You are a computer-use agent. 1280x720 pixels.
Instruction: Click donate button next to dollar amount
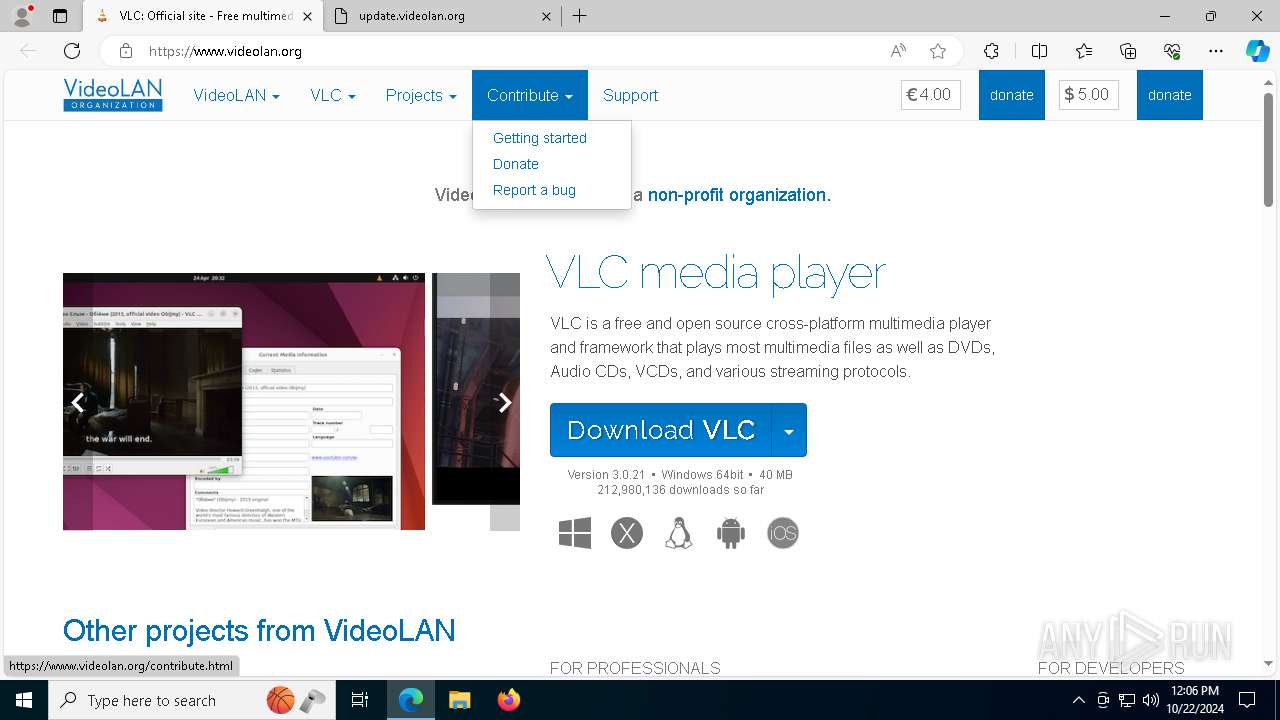tap(1170, 95)
